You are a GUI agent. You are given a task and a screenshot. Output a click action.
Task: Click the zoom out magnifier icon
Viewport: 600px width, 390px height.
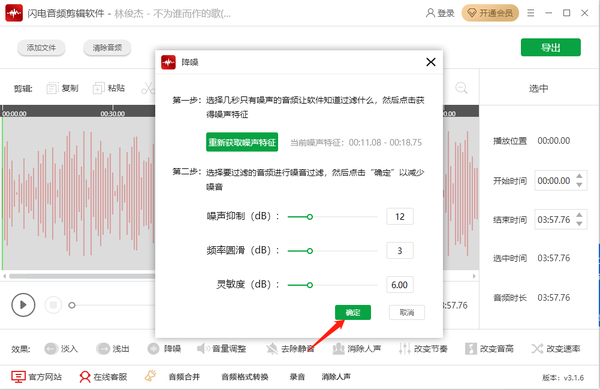click(x=461, y=88)
